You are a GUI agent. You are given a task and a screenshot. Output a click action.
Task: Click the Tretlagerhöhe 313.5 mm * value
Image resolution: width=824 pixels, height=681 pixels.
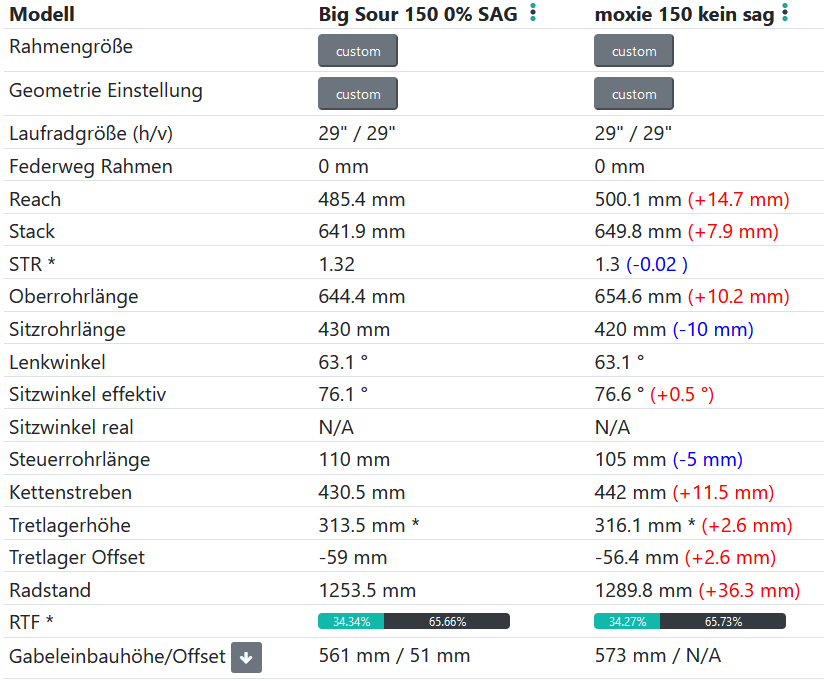point(369,525)
